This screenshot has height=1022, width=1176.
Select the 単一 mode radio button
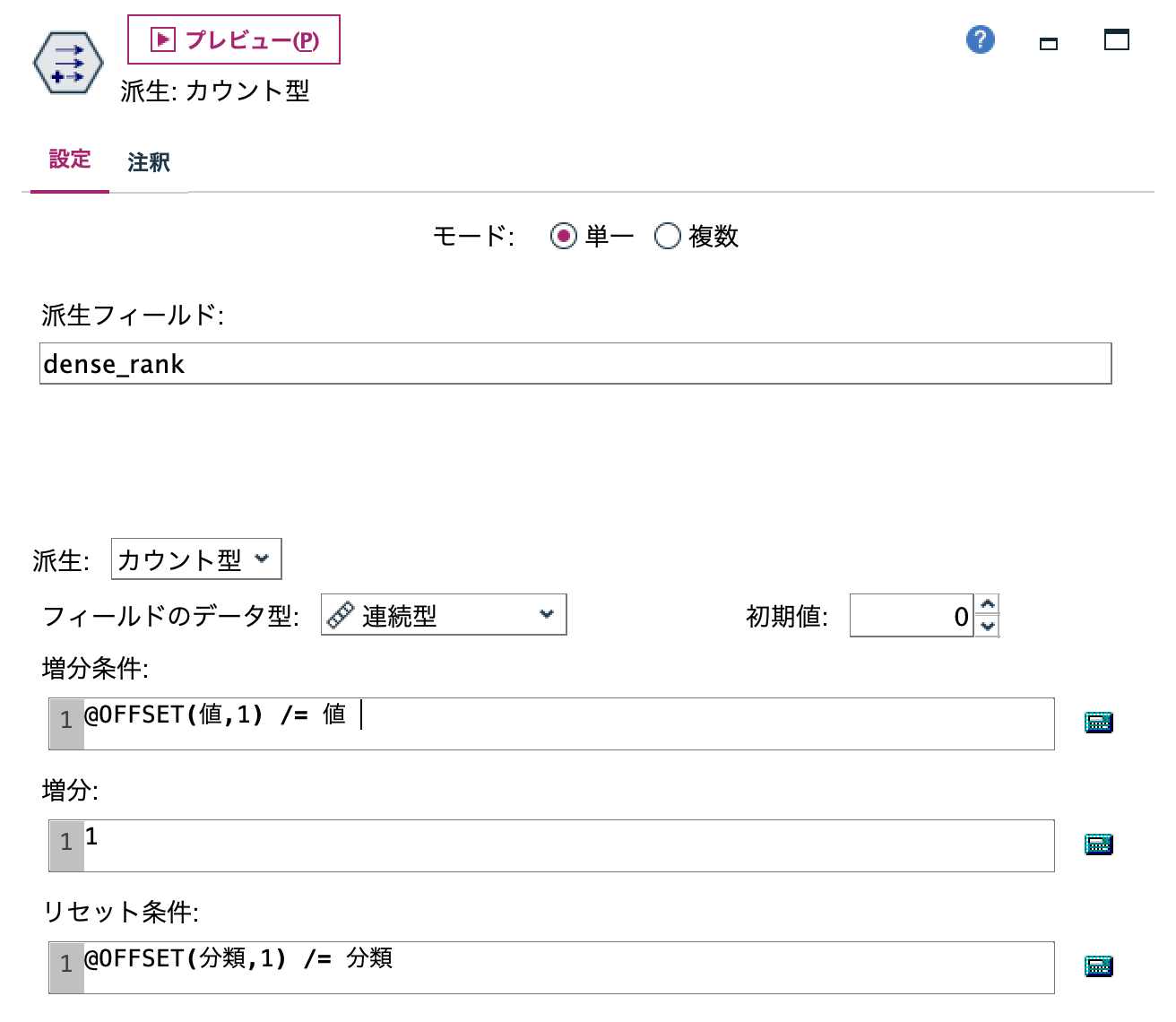563,237
